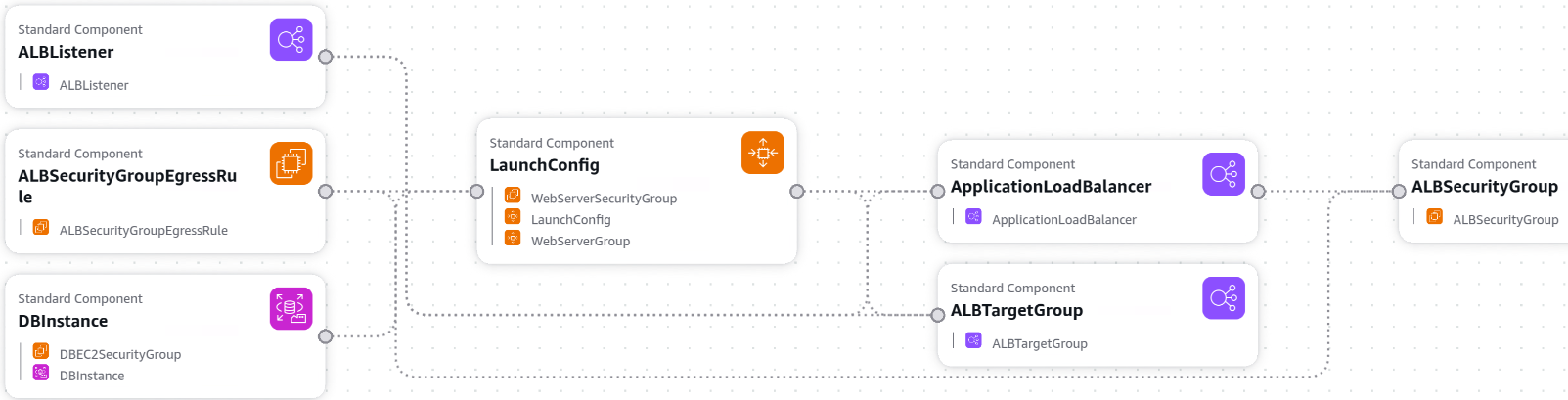Click small purple icon beside ALBTargetGroup resource
The height and width of the screenshot is (400, 1568).
(973, 340)
